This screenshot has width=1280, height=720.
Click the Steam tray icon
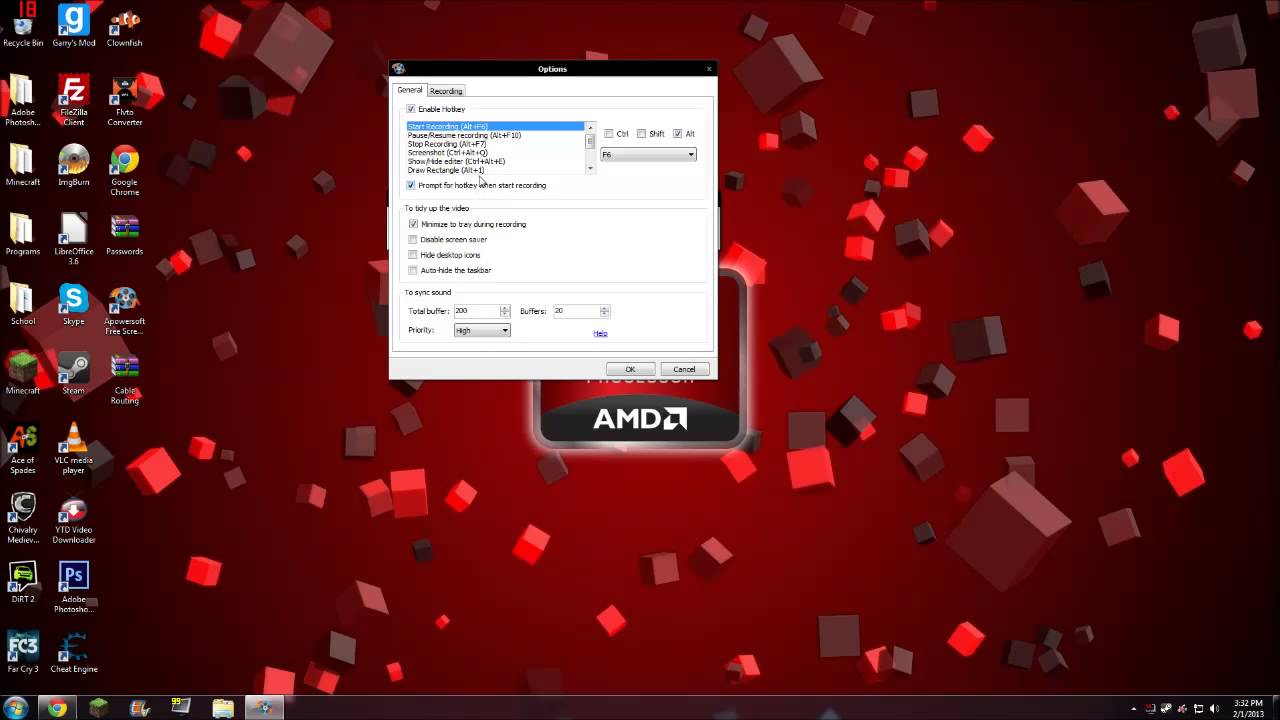(1166, 708)
